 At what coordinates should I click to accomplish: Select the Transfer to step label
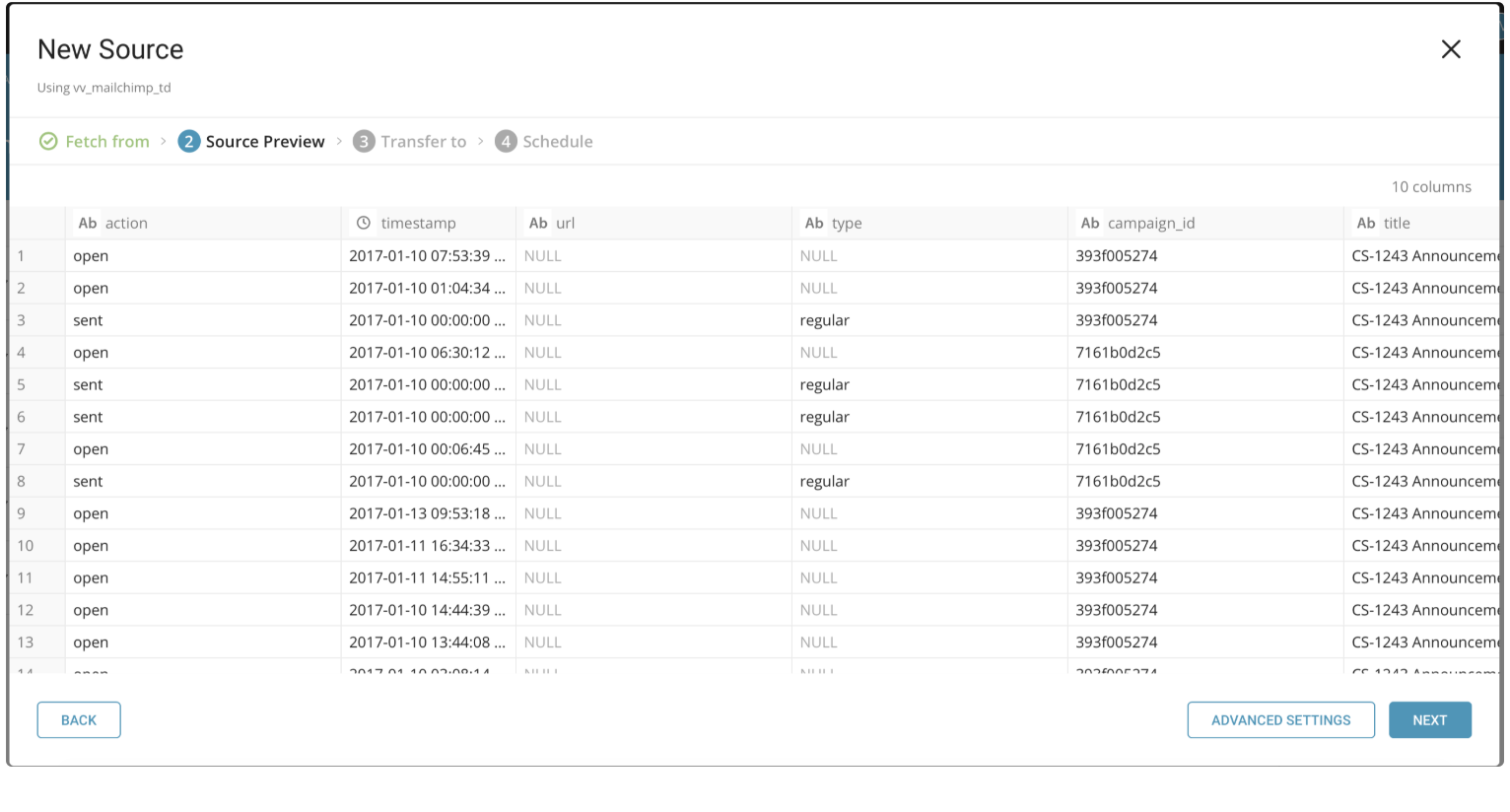(x=424, y=142)
